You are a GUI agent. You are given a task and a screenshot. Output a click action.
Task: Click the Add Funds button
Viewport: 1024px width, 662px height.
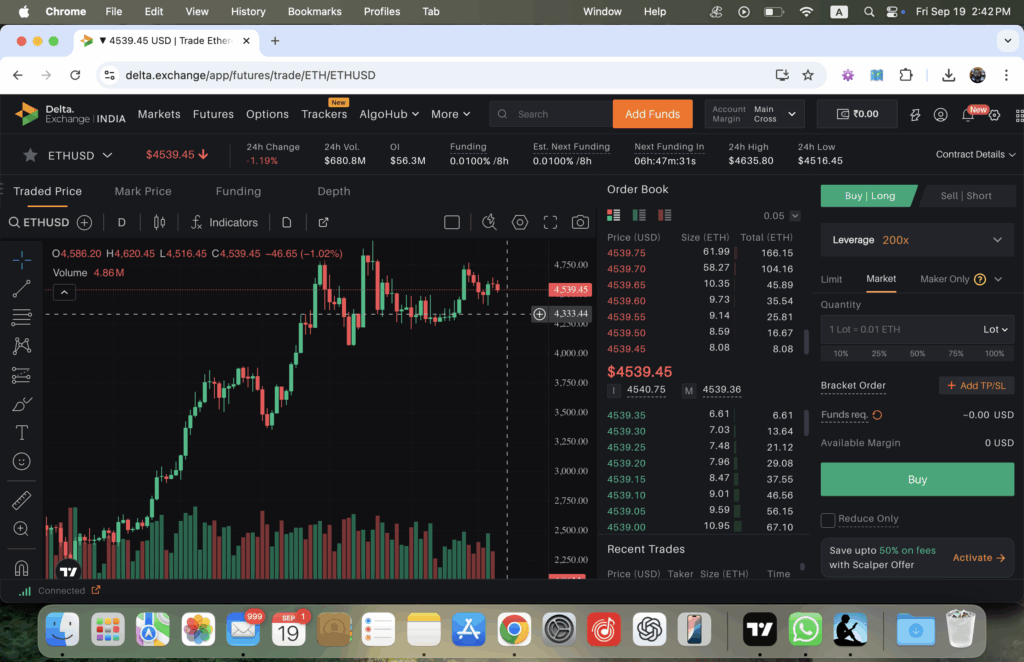click(652, 114)
